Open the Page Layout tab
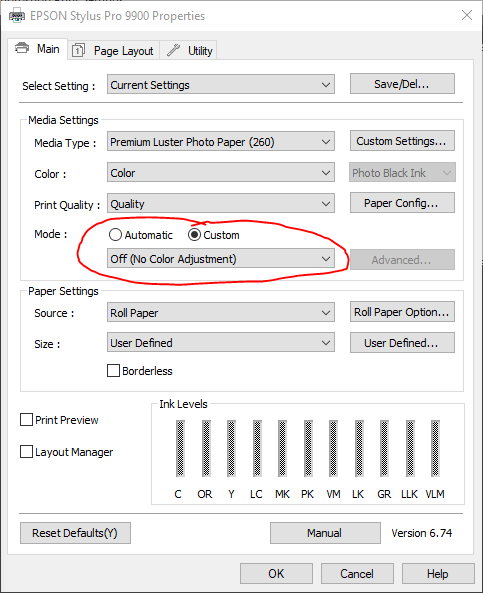This screenshot has width=483, height=593. [114, 50]
